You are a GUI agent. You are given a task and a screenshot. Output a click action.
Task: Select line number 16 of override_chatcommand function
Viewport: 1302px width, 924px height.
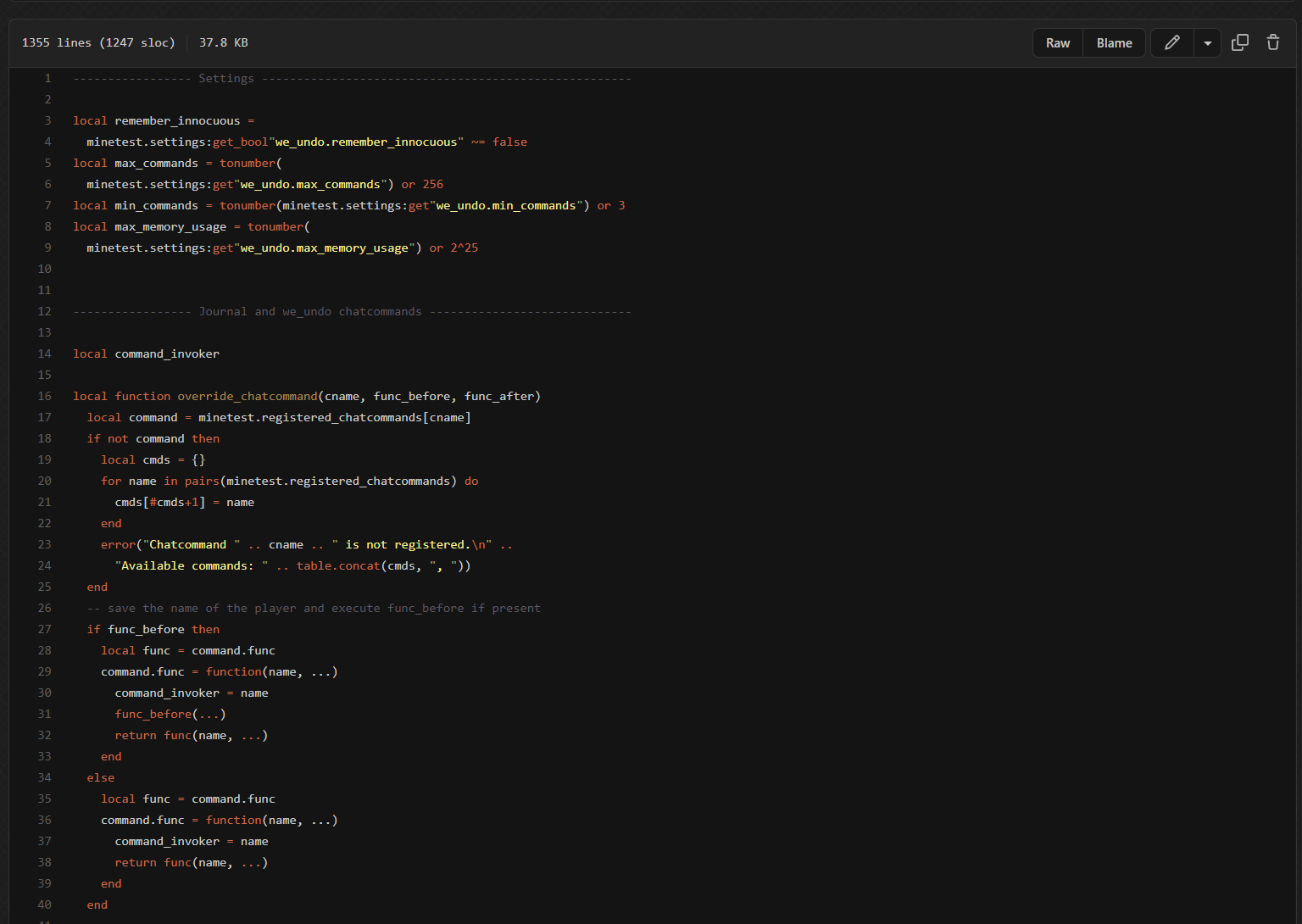pyautogui.click(x=44, y=396)
